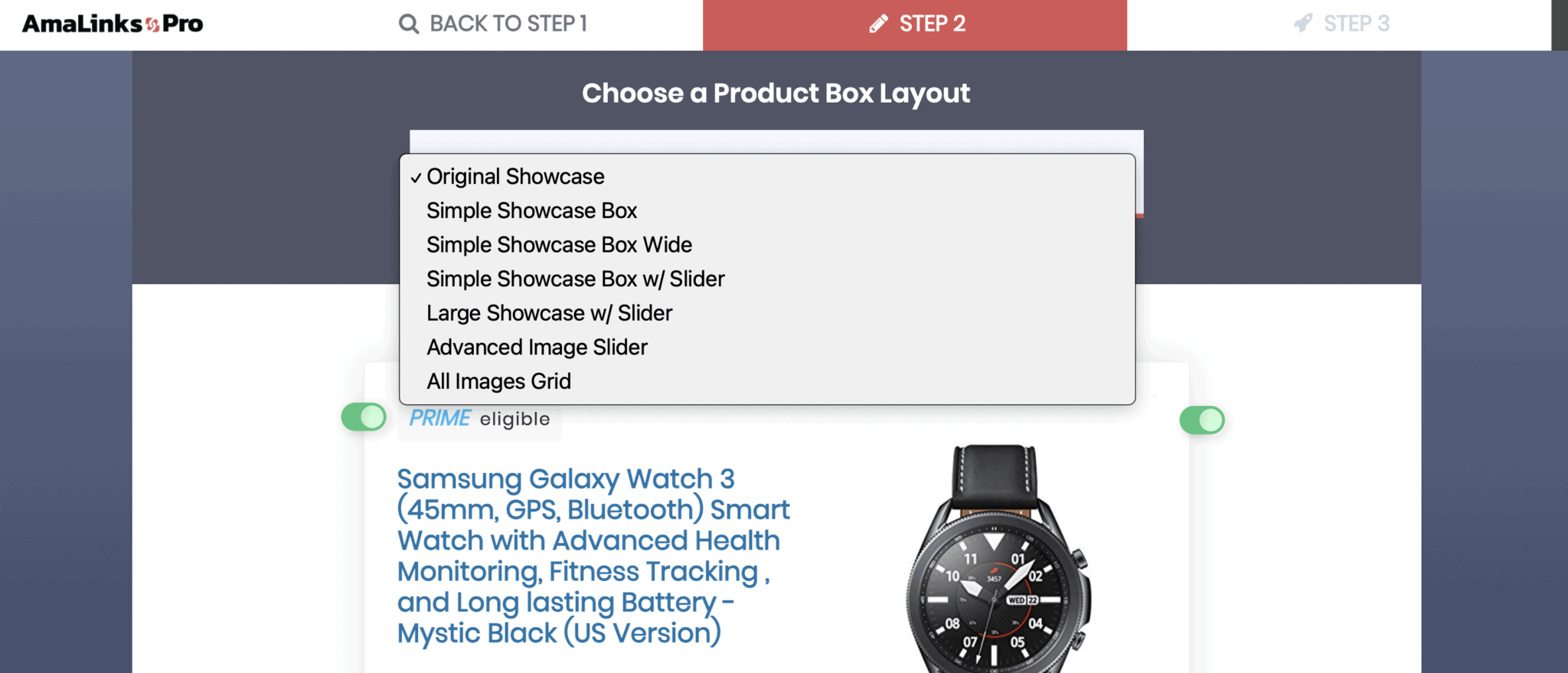1568x673 pixels.
Task: Toggle the left green switch off
Action: [364, 417]
